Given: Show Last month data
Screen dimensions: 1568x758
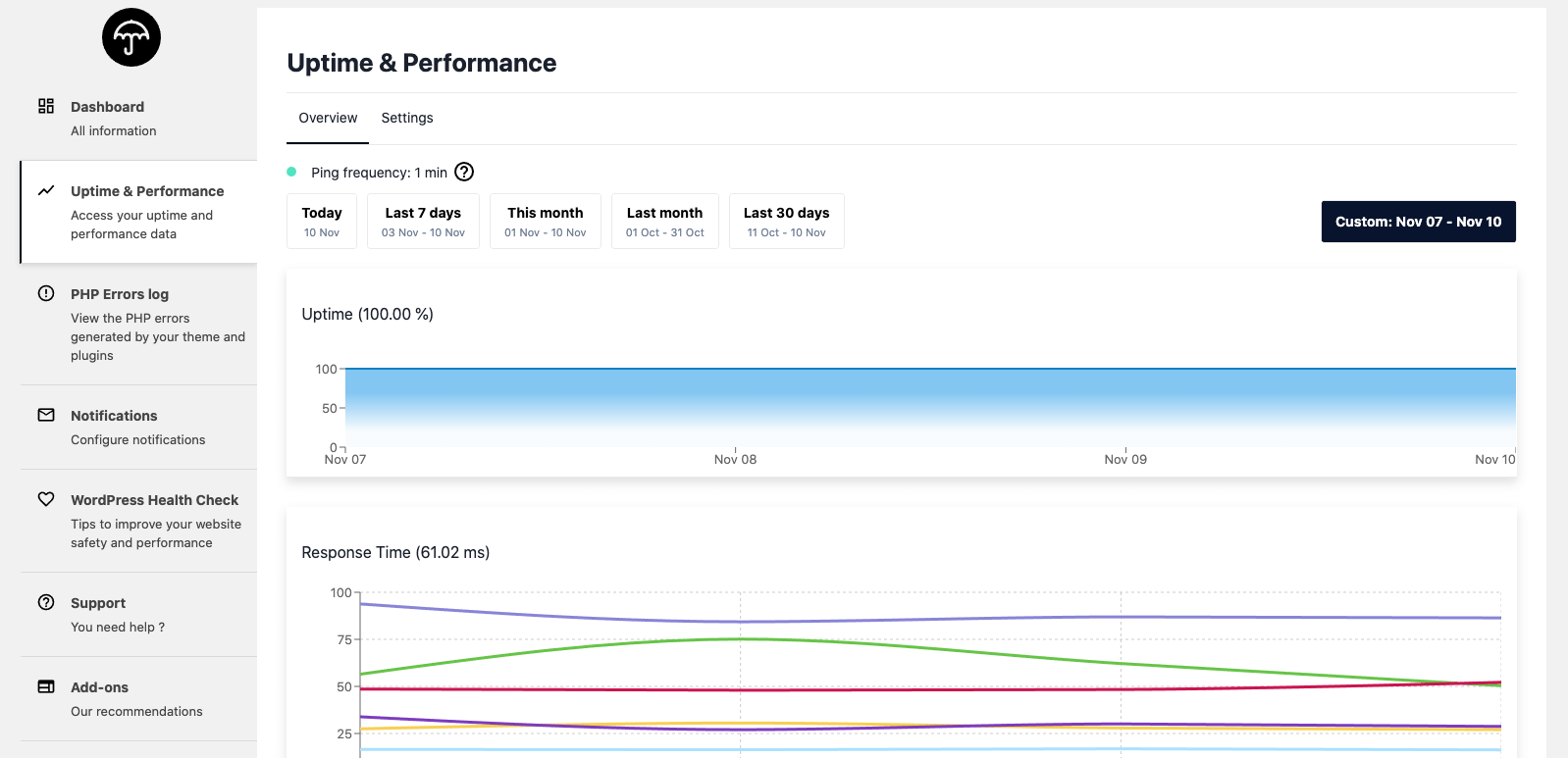Looking at the screenshot, I should point(665,222).
